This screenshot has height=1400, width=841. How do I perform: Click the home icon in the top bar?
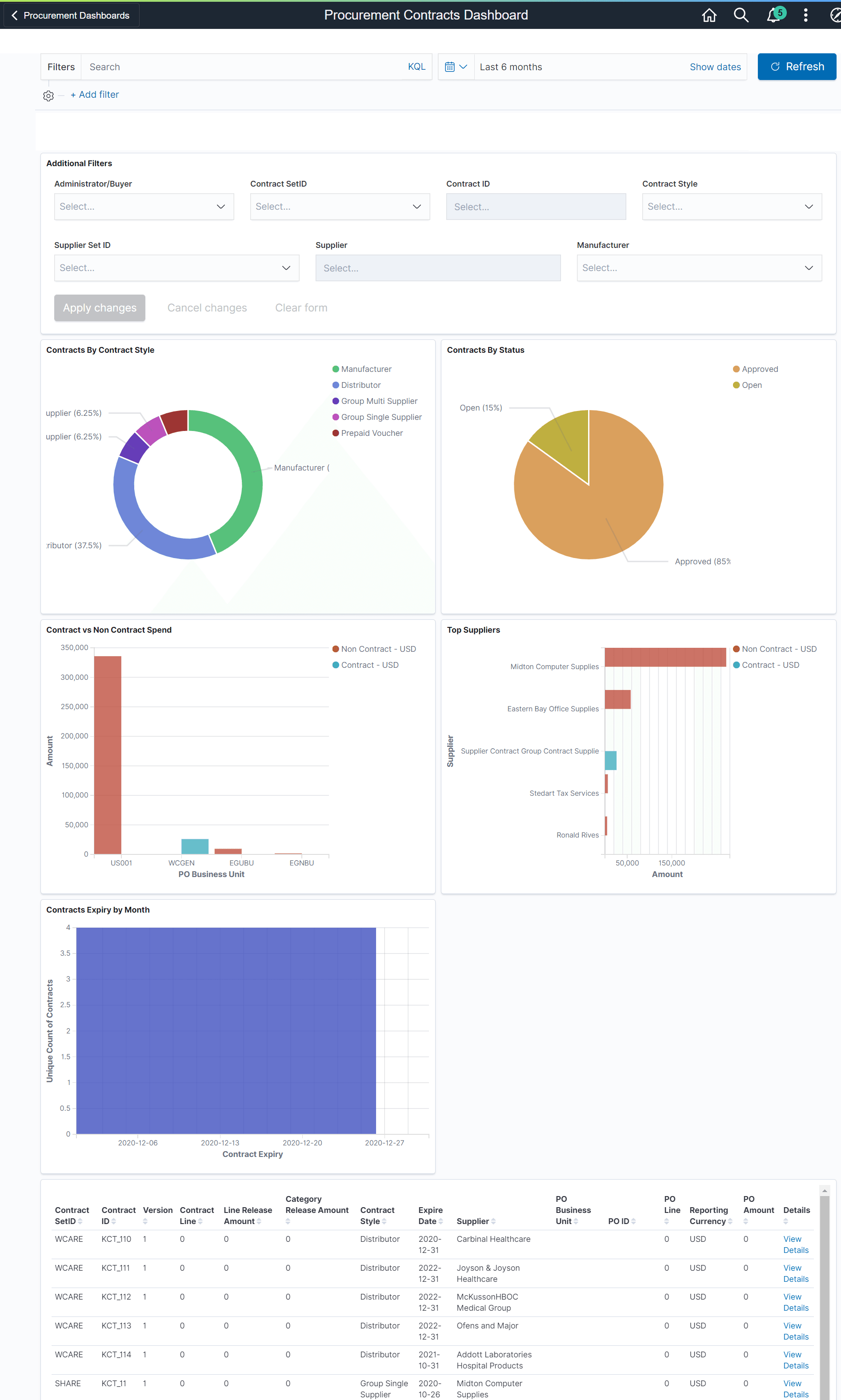709,15
